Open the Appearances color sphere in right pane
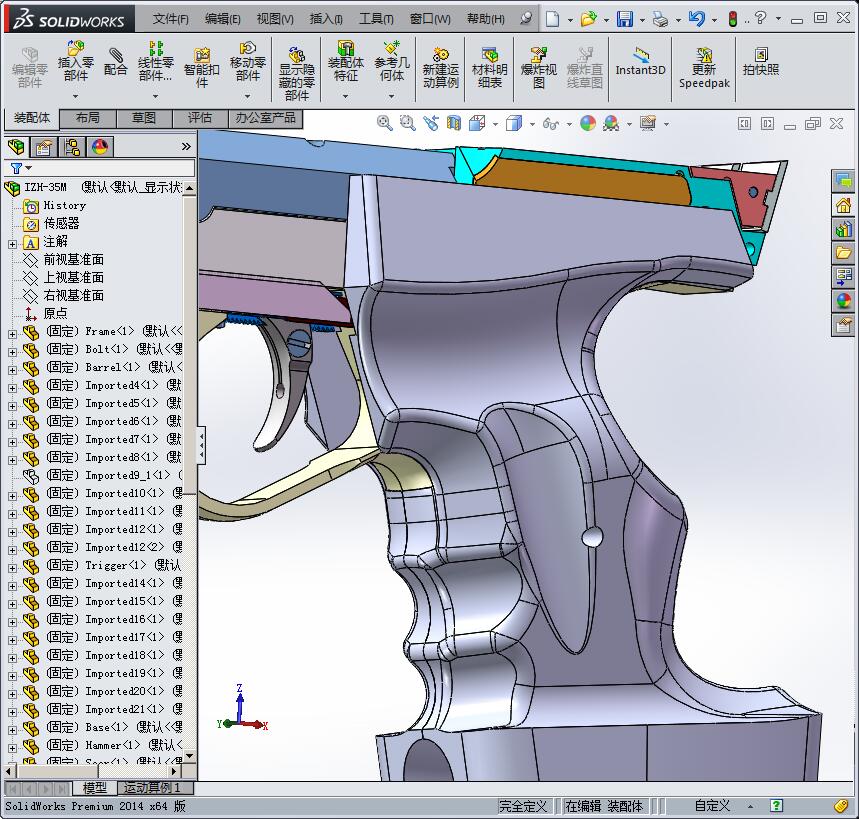 pos(843,301)
